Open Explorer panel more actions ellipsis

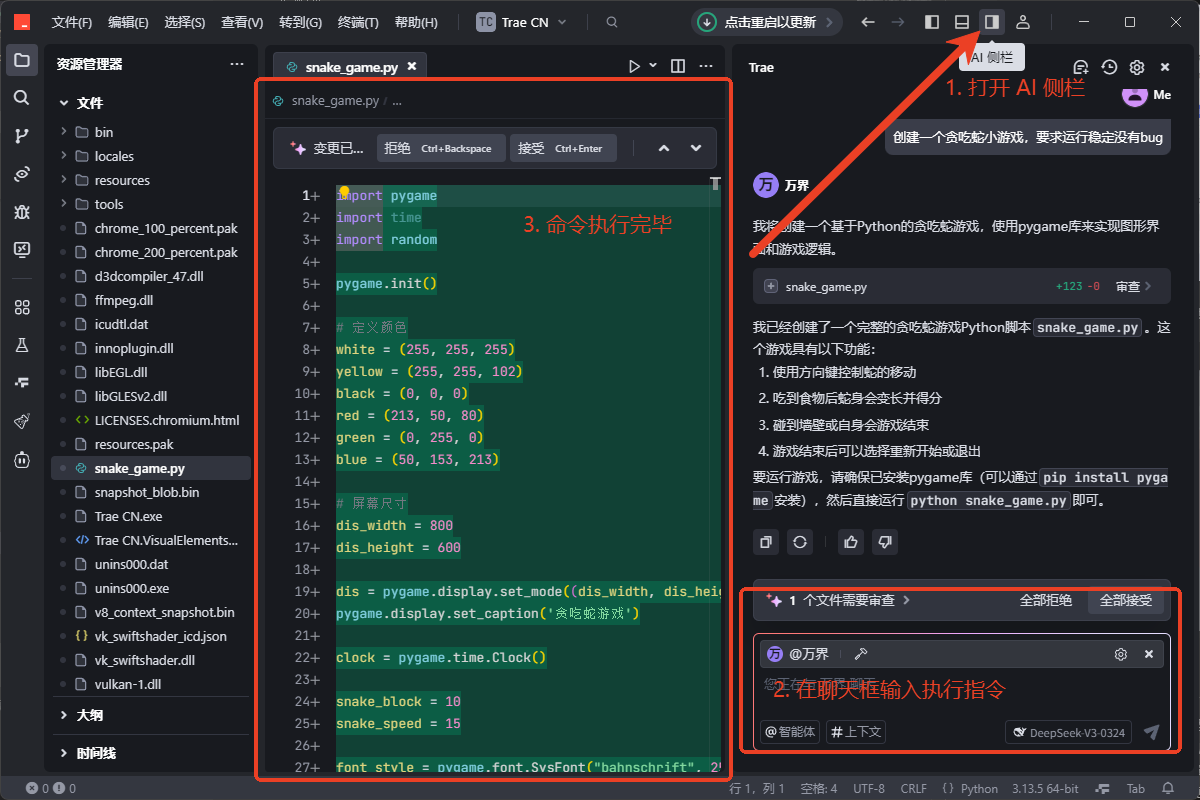click(237, 64)
